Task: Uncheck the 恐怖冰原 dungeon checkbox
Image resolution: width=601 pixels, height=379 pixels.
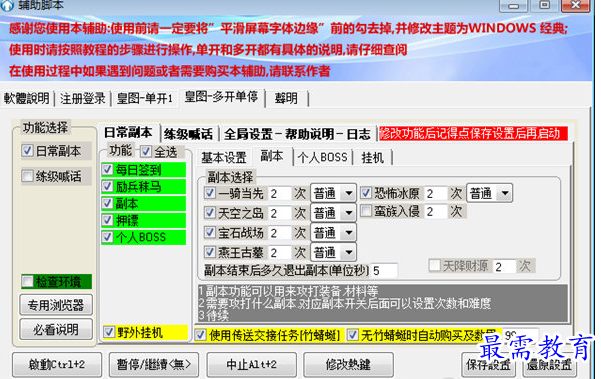Action: click(x=366, y=192)
